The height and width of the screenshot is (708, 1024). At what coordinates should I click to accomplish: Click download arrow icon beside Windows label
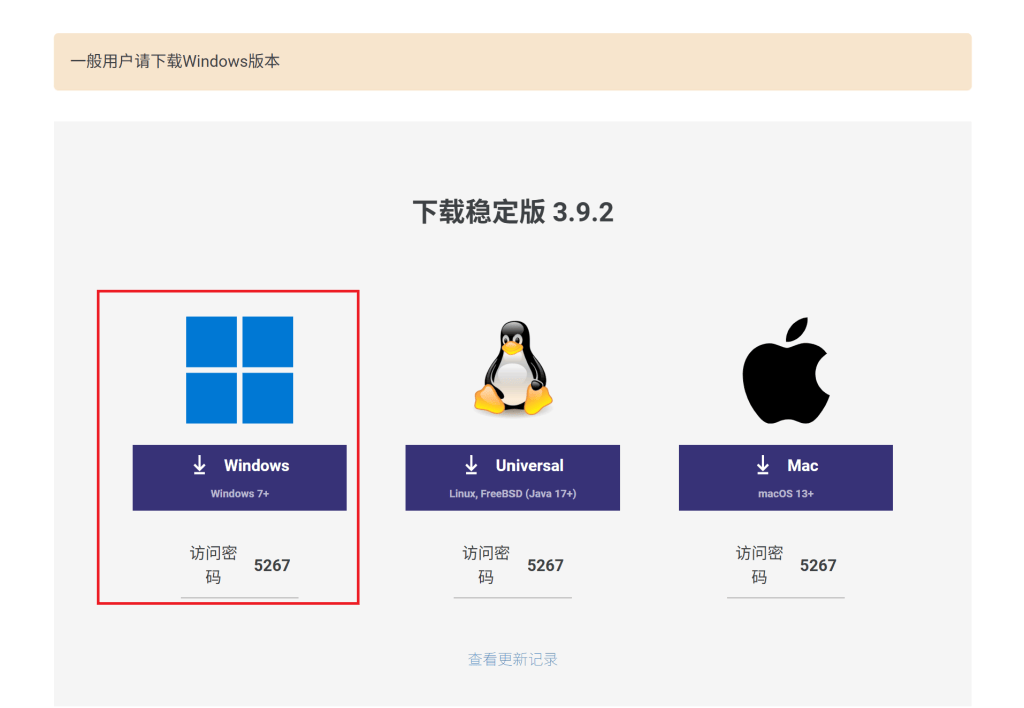[x=200, y=465]
